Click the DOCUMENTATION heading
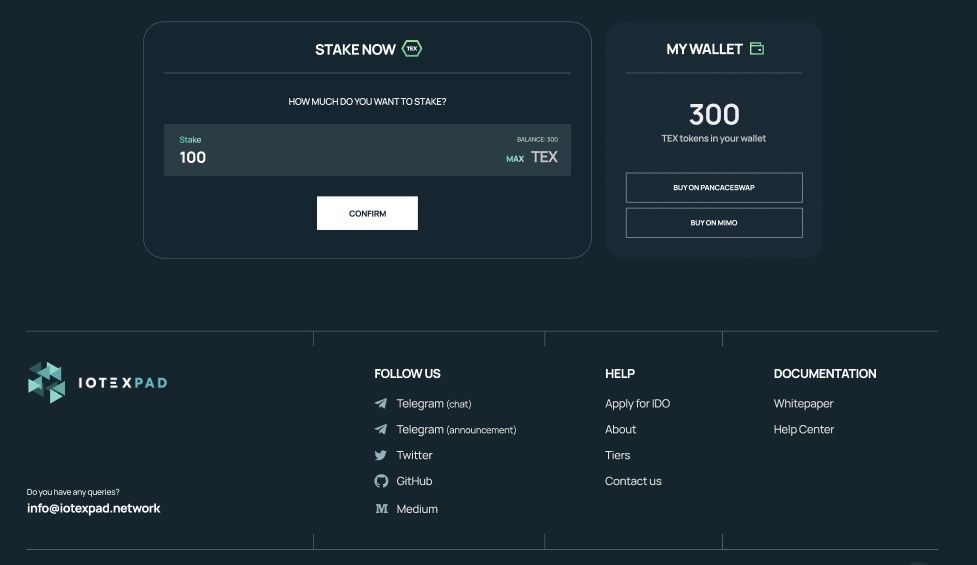 coord(825,374)
